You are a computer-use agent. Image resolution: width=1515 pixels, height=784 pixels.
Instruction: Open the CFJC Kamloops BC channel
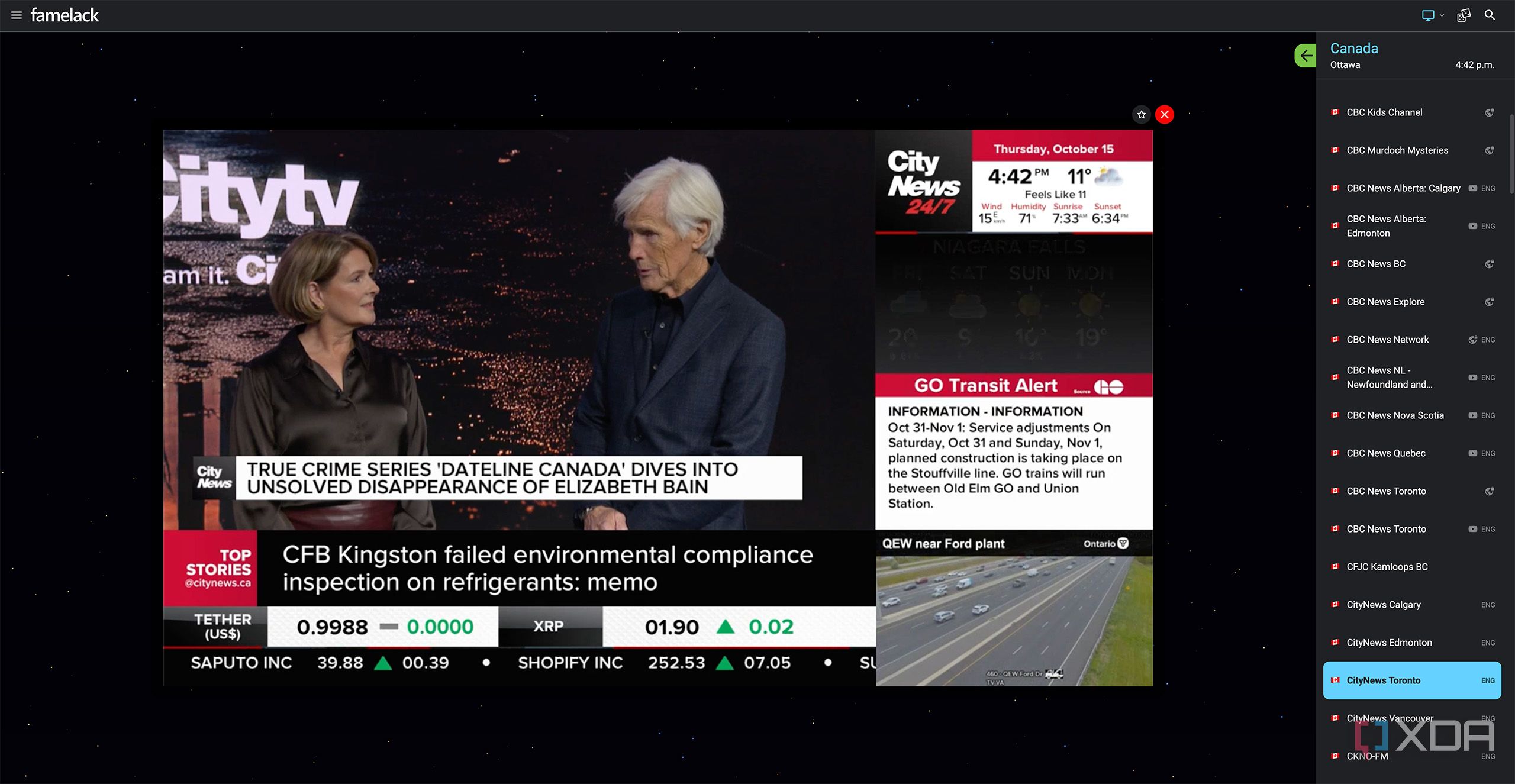[1412, 567]
